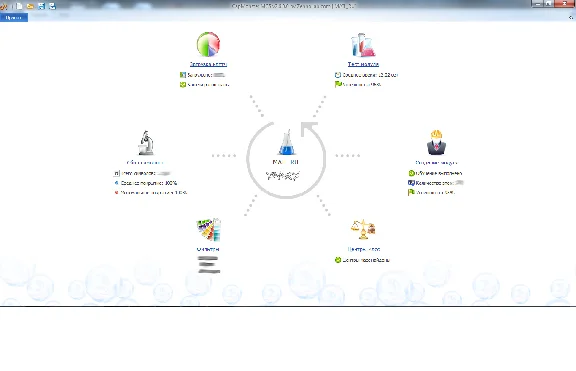This screenshot has height=371, width=576.
Task: Follow the link below the balance scales
Action: (364, 249)
